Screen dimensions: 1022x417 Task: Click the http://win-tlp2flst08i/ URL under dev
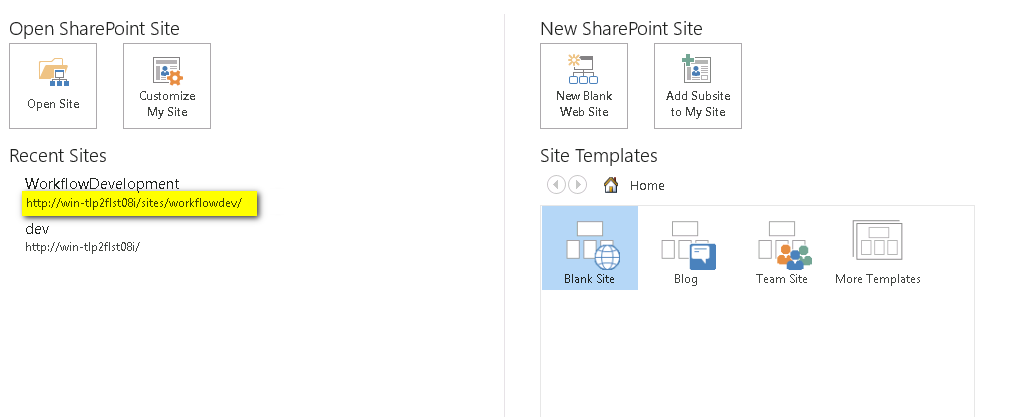tap(83, 247)
